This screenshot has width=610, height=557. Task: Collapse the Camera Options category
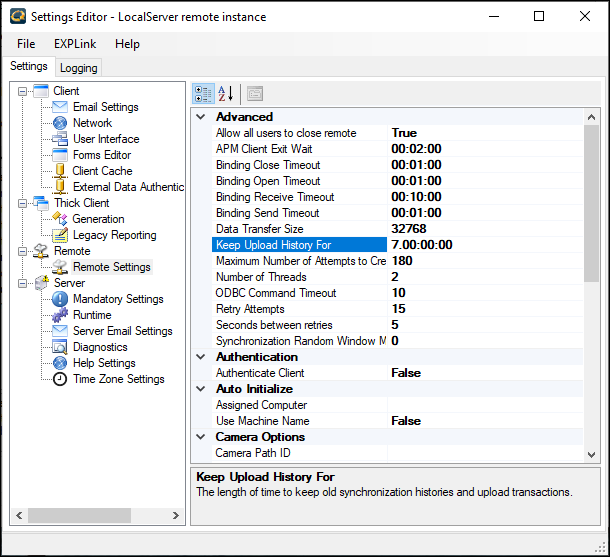point(202,437)
